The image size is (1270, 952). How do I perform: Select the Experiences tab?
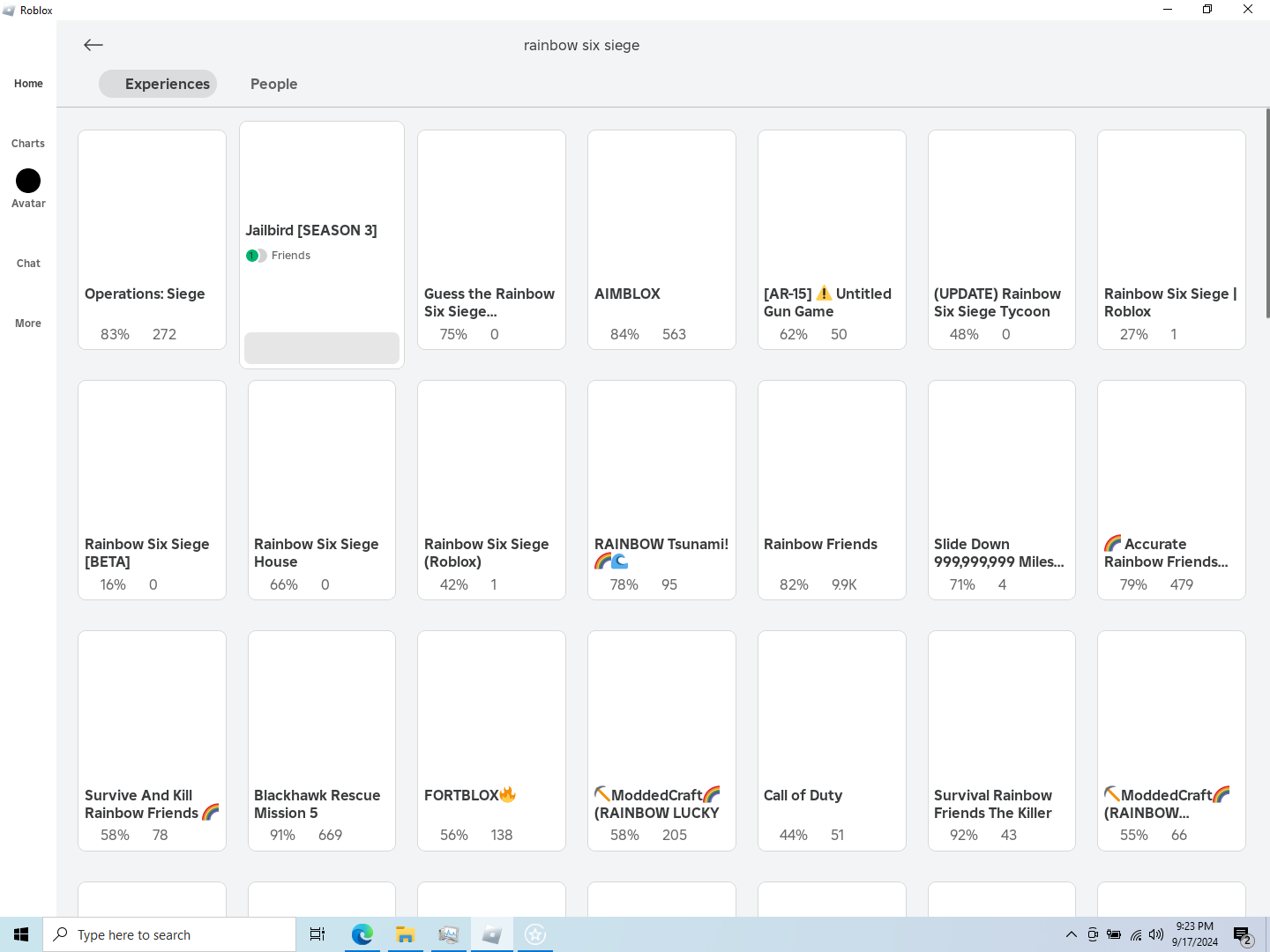click(x=158, y=84)
